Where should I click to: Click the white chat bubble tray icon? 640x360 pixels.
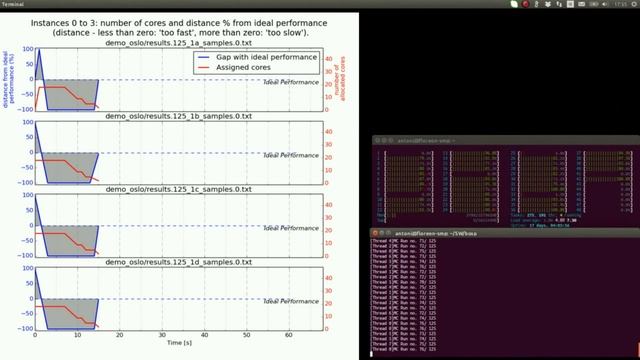514,4
